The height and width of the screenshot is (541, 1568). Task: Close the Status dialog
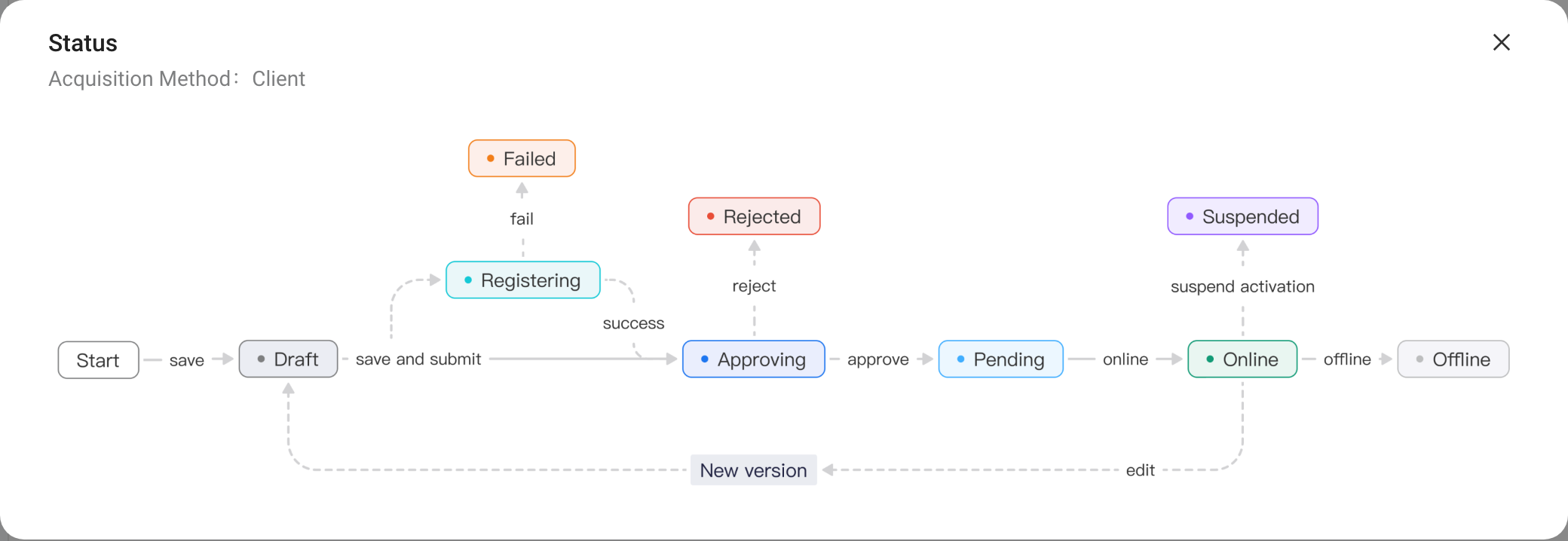pos(1501,42)
